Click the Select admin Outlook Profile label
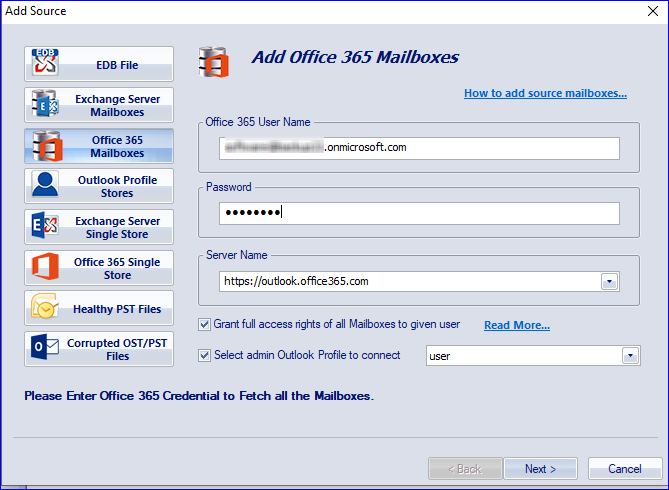The width and height of the screenshot is (669, 490). [307, 355]
